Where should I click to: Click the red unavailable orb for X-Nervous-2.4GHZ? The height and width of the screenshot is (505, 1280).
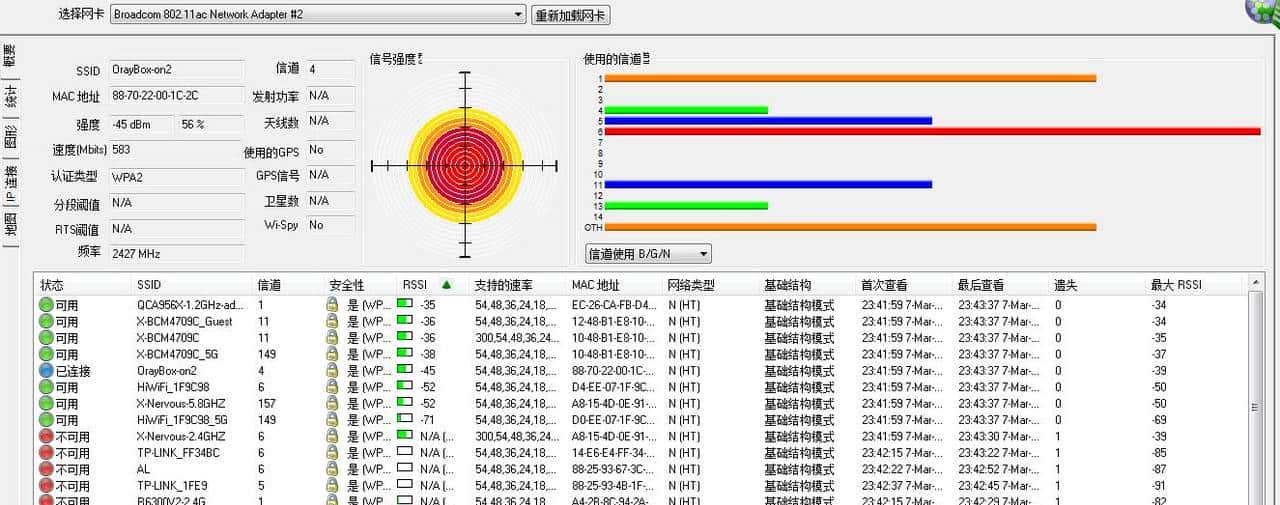coord(46,437)
